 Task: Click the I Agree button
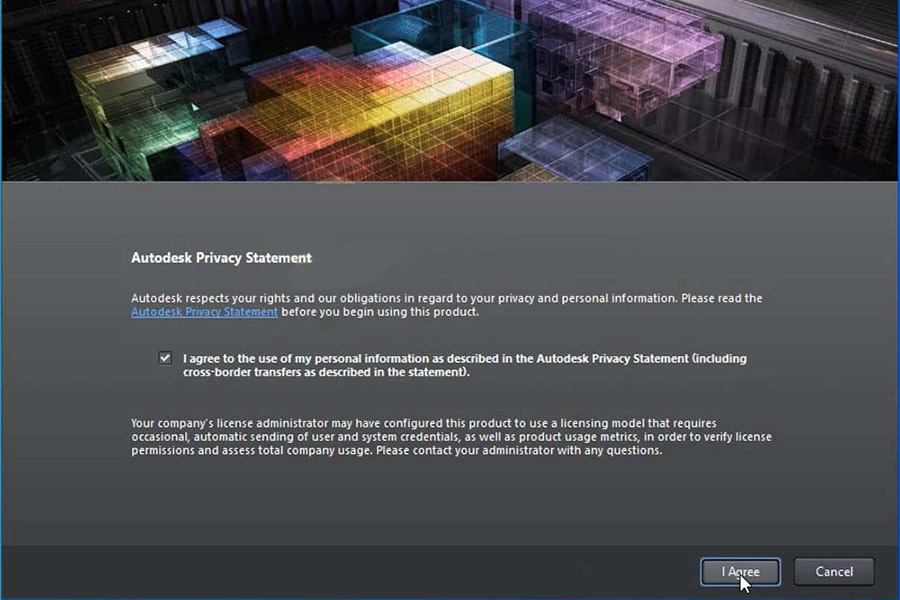point(740,572)
